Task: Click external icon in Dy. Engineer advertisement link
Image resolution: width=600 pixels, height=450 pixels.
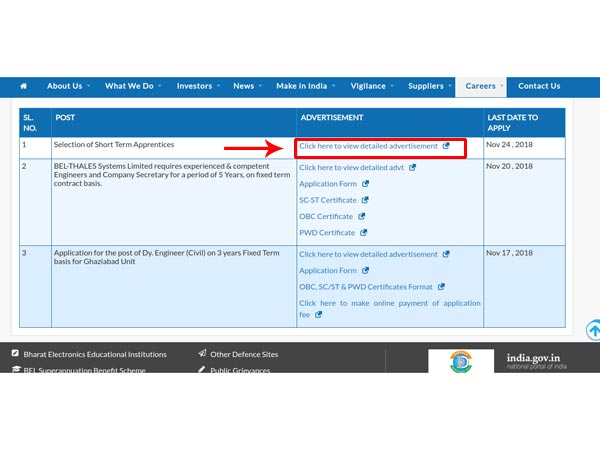Action: pyautogui.click(x=446, y=254)
